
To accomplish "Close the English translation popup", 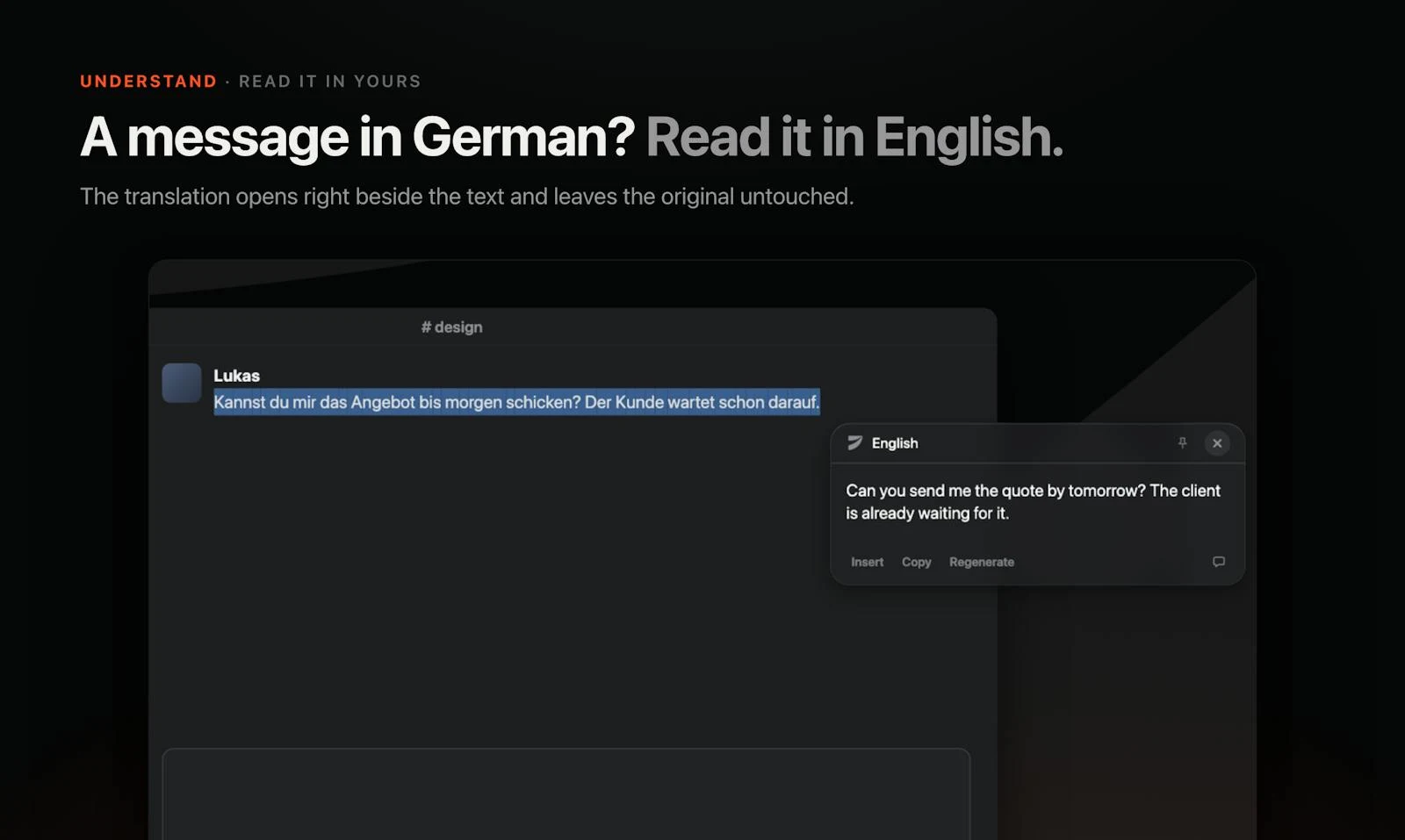I will [1217, 443].
